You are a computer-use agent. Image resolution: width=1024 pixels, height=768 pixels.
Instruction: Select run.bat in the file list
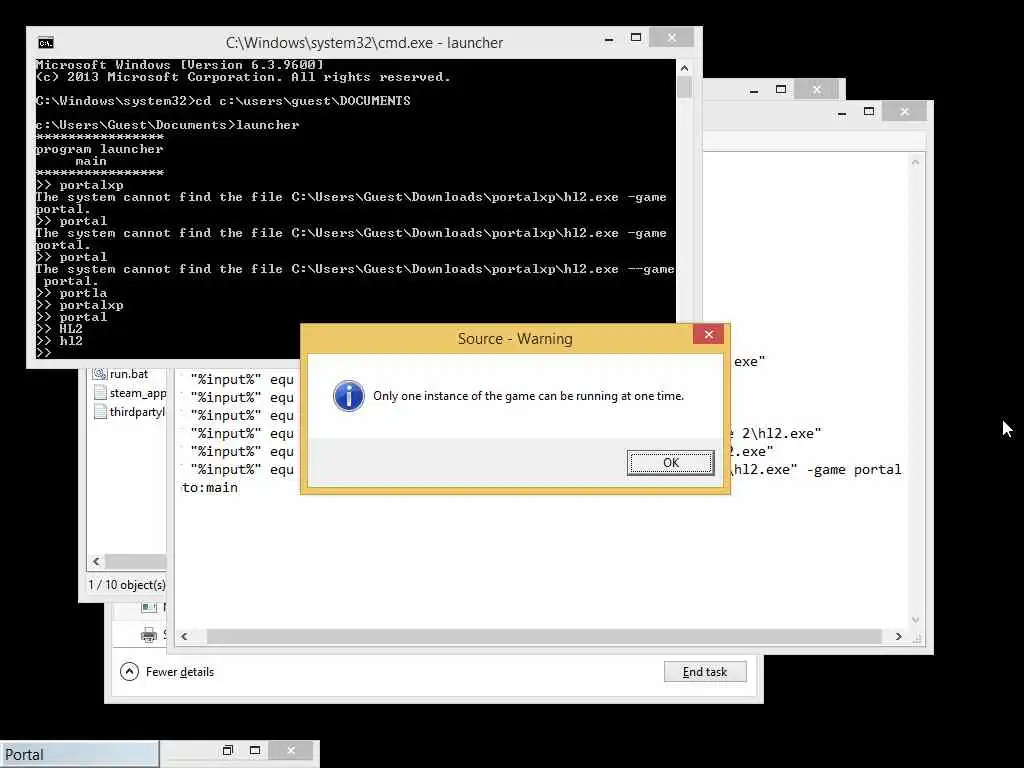pos(129,374)
